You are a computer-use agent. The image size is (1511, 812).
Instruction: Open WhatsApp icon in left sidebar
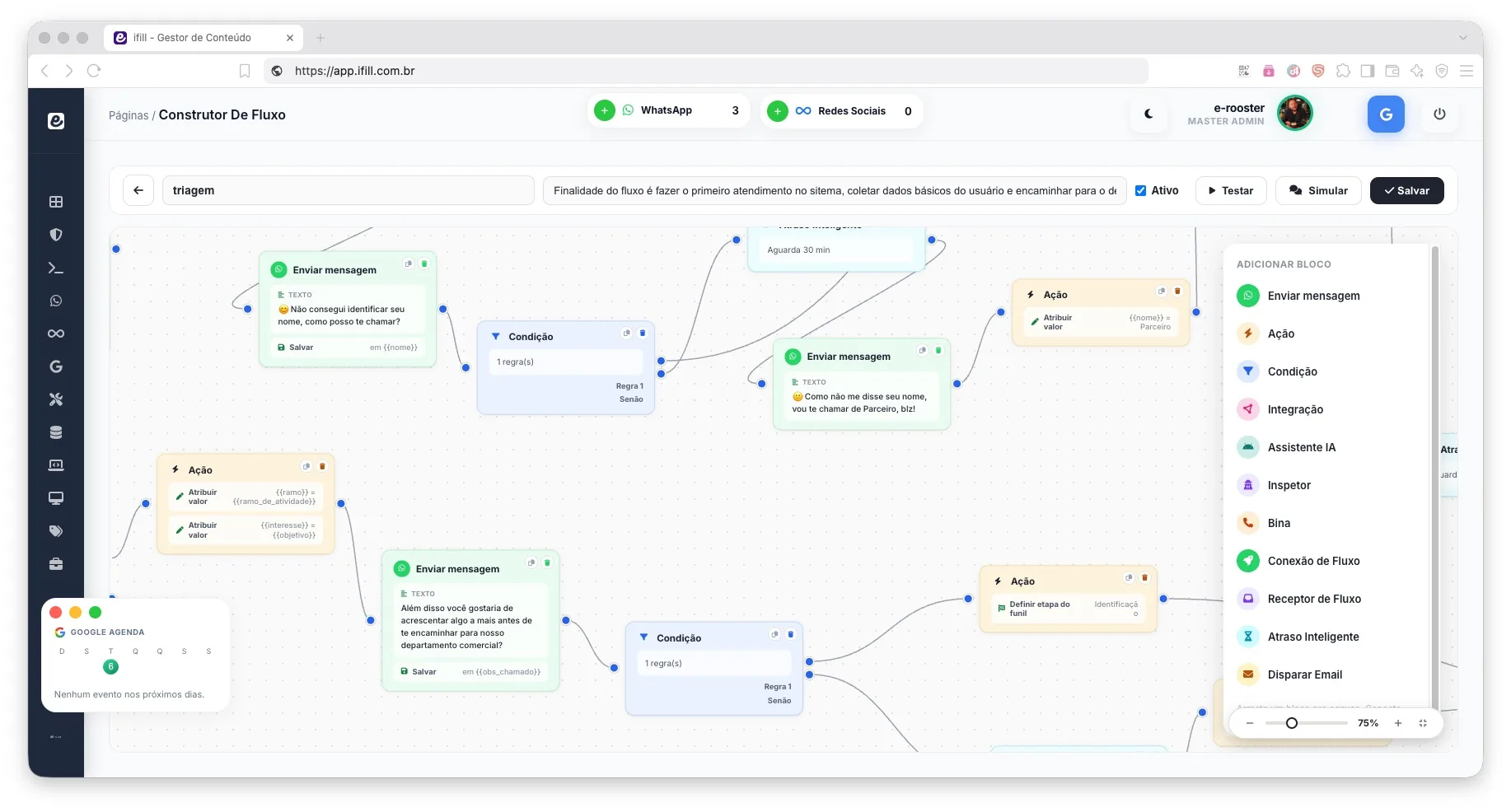[x=56, y=301]
